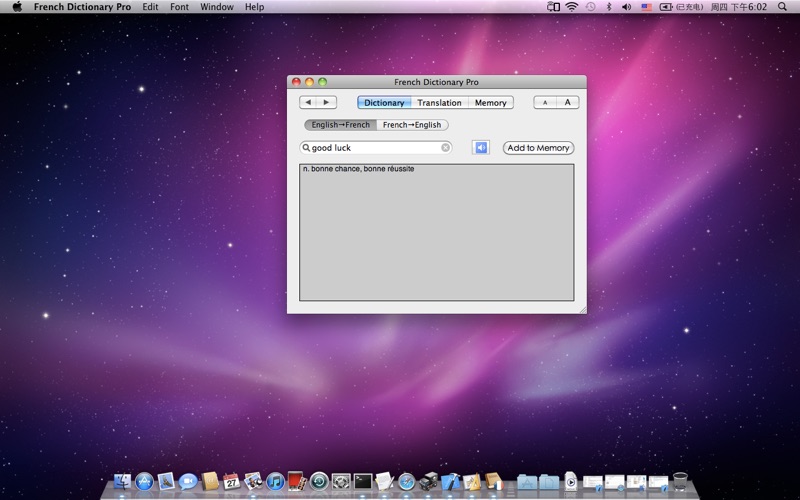Screen dimensions: 800x500
Task: Click the date and time in menu bar
Action: (739, 7)
